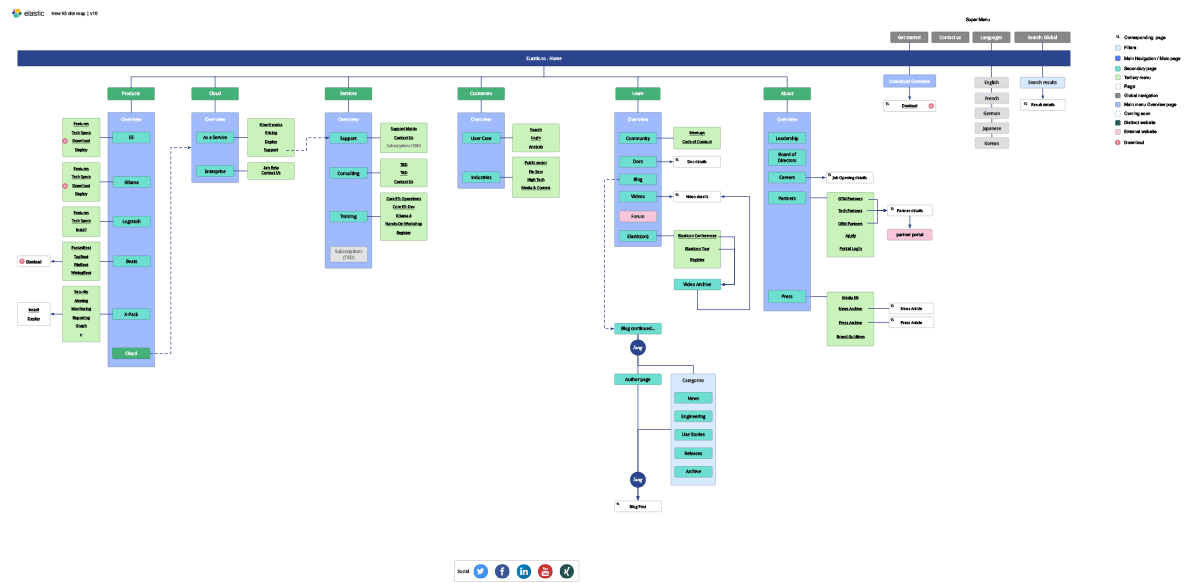1200x583 pixels.
Task: Click the YouTube social icon
Action: tap(545, 571)
